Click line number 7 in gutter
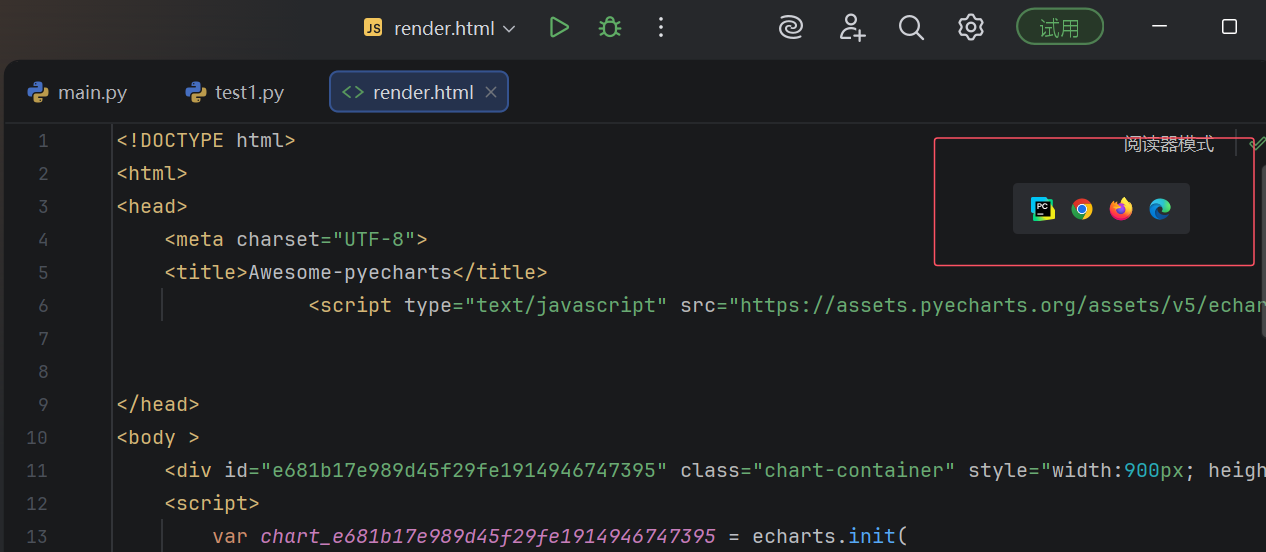Viewport: 1266px width, 552px height. coord(42,338)
